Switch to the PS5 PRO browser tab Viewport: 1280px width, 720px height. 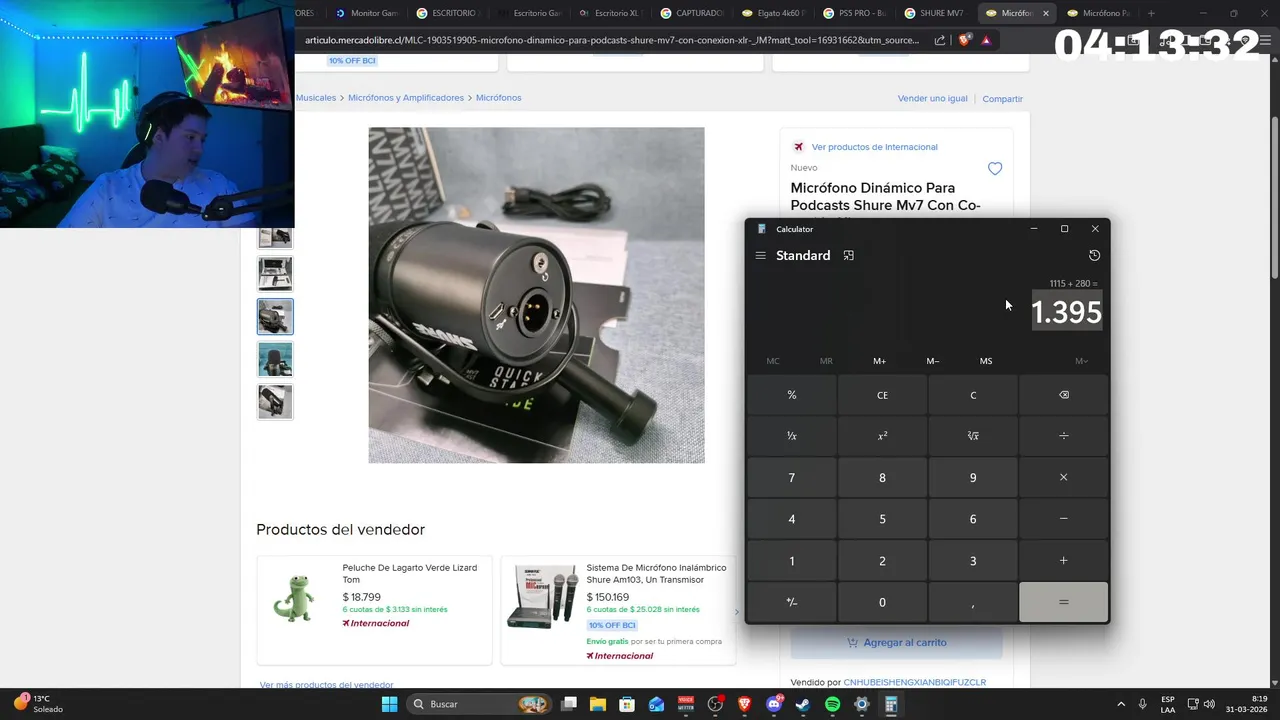[x=855, y=13]
